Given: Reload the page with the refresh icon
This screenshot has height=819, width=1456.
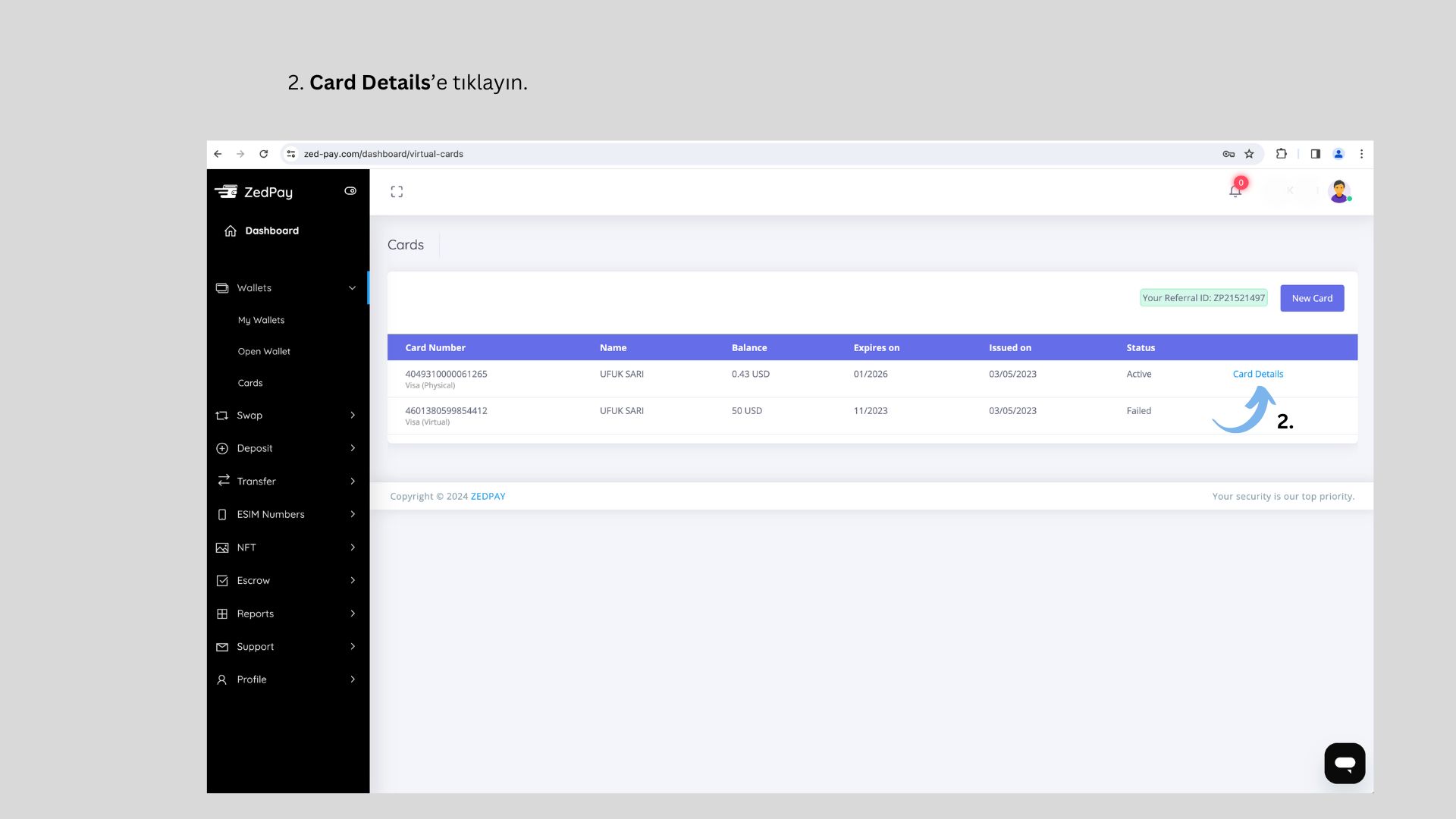Looking at the screenshot, I should coord(263,154).
